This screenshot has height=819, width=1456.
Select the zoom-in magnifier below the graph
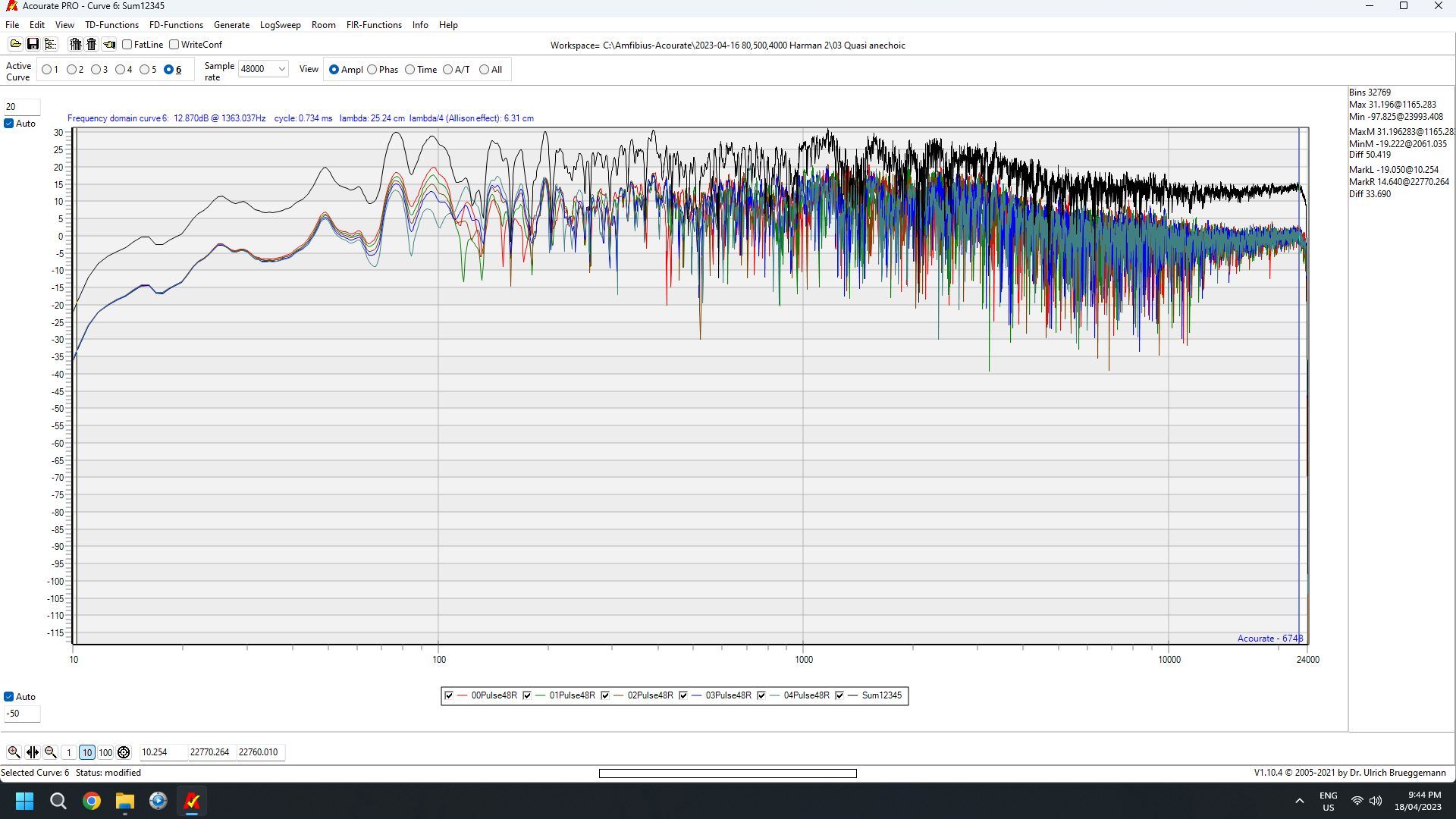[14, 752]
